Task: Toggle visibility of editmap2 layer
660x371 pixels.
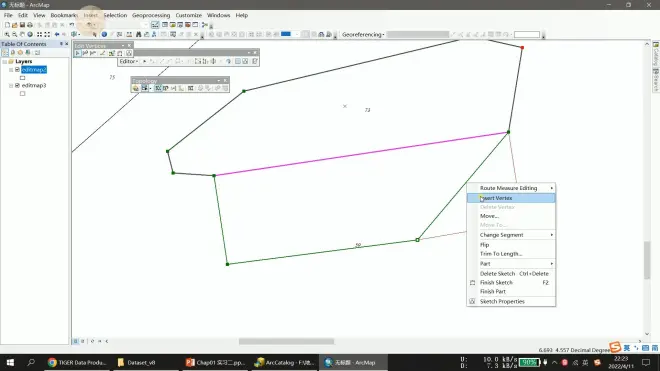Action: (x=17, y=69)
